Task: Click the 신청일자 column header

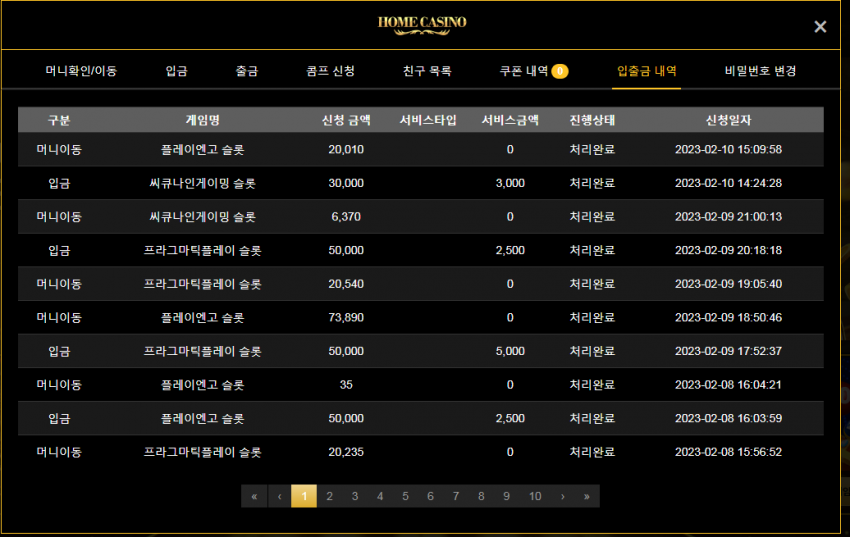Action: pos(728,120)
